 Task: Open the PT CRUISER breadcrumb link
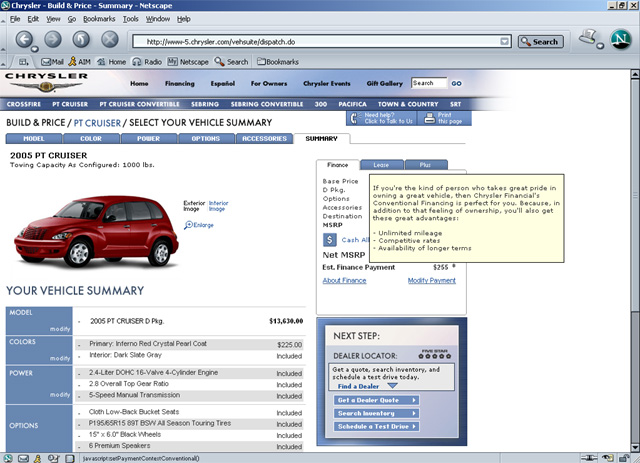(97, 123)
